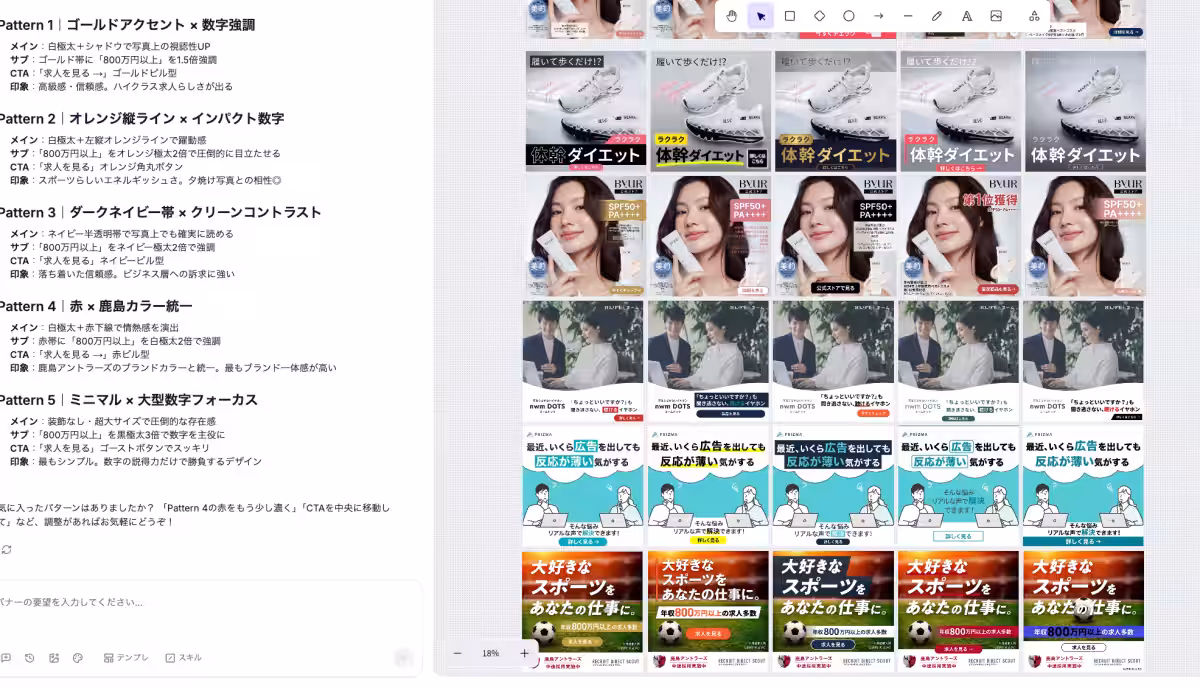Open the comment icon in bottom toolbar
This screenshot has width=1200, height=688.
[6, 658]
